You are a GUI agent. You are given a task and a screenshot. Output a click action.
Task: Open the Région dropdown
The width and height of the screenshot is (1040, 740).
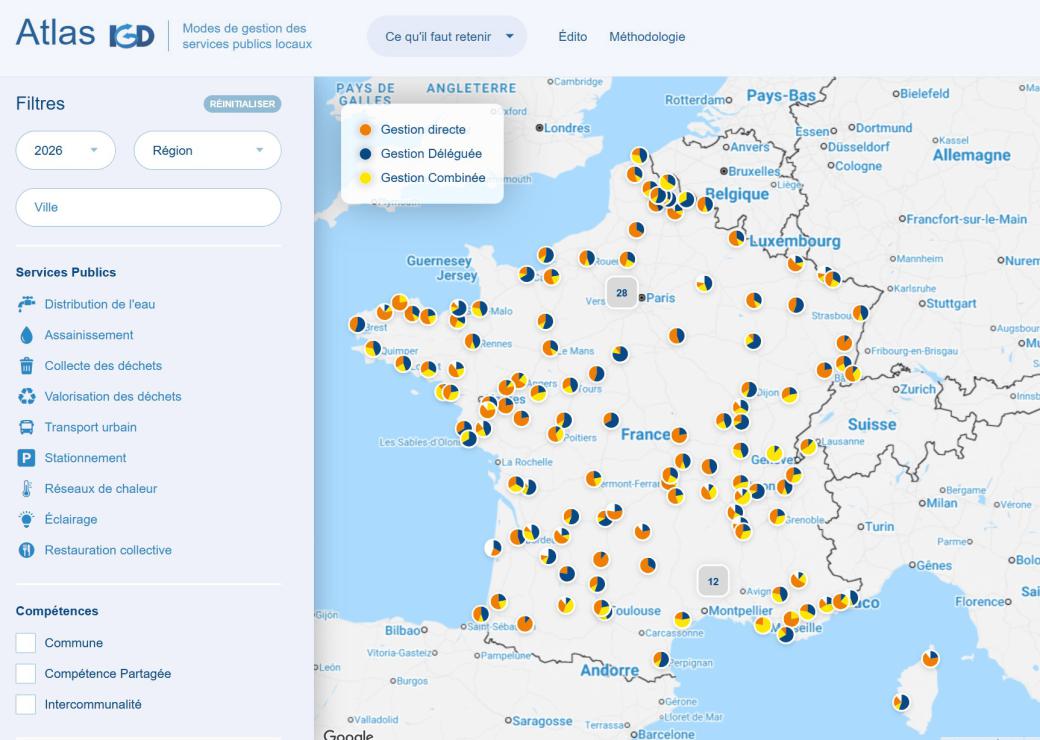tap(208, 151)
